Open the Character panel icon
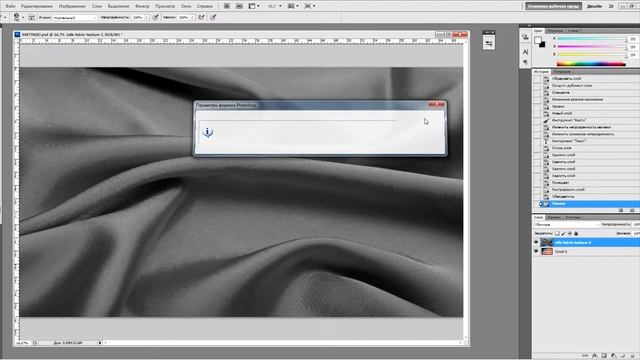640x360 pixels. [x=525, y=52]
